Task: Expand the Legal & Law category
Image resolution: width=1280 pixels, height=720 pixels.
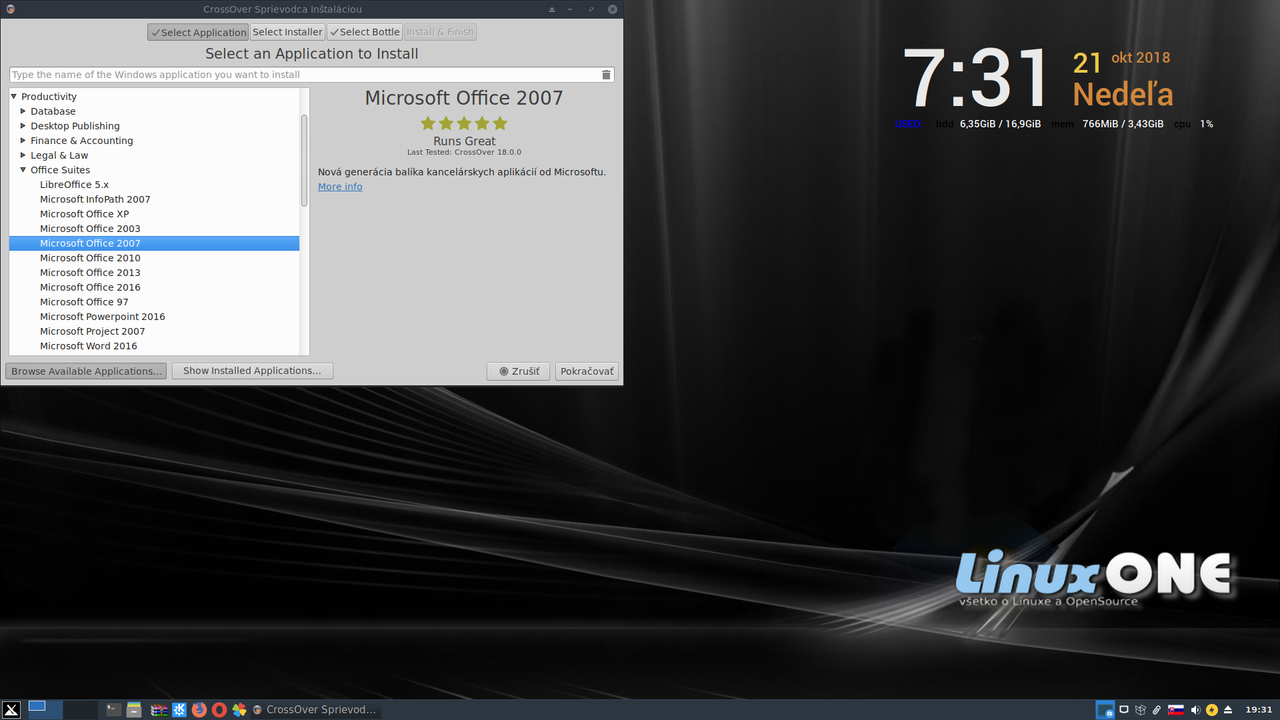Action: click(x=23, y=155)
